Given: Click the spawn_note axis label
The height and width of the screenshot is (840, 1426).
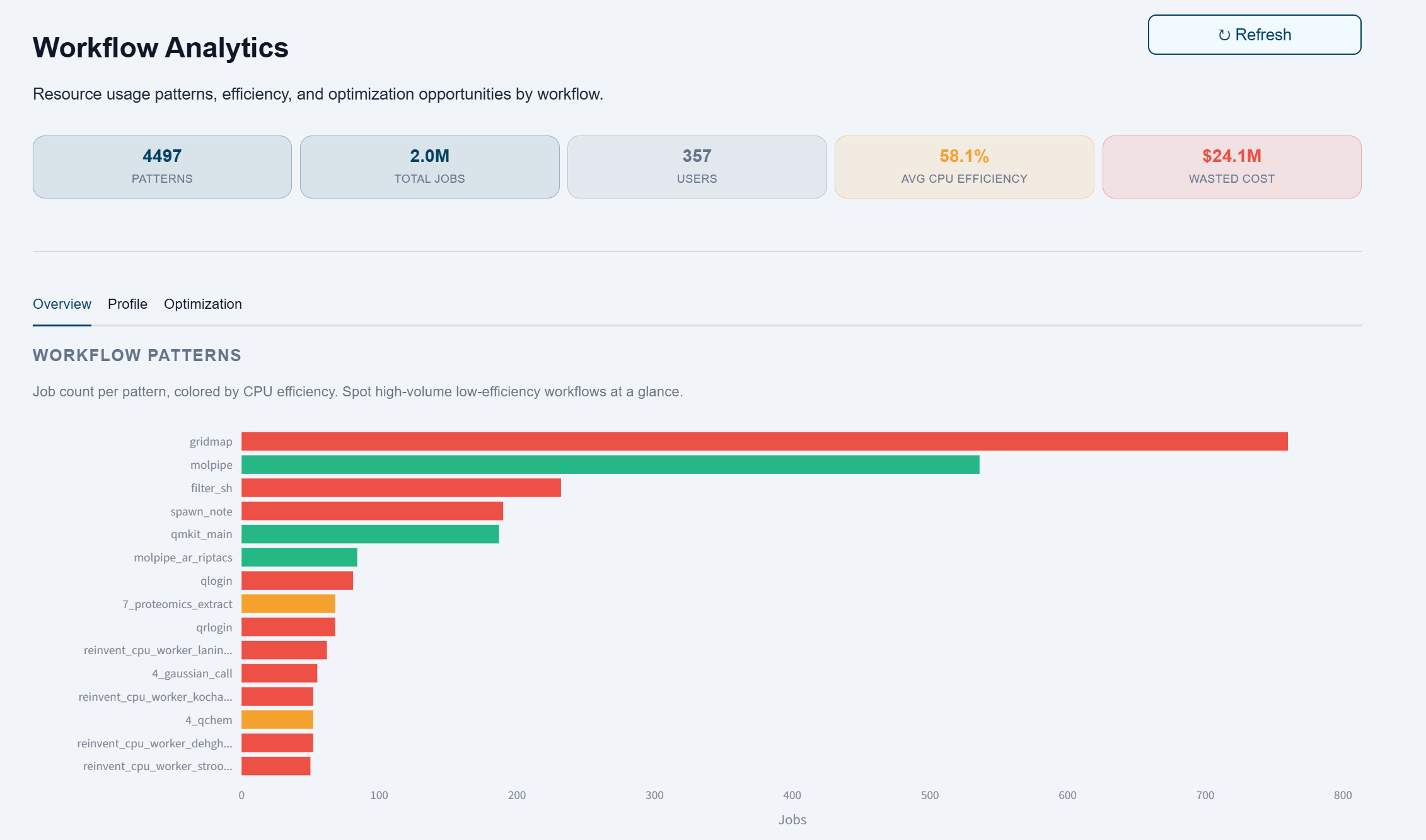Looking at the screenshot, I should tap(201, 512).
